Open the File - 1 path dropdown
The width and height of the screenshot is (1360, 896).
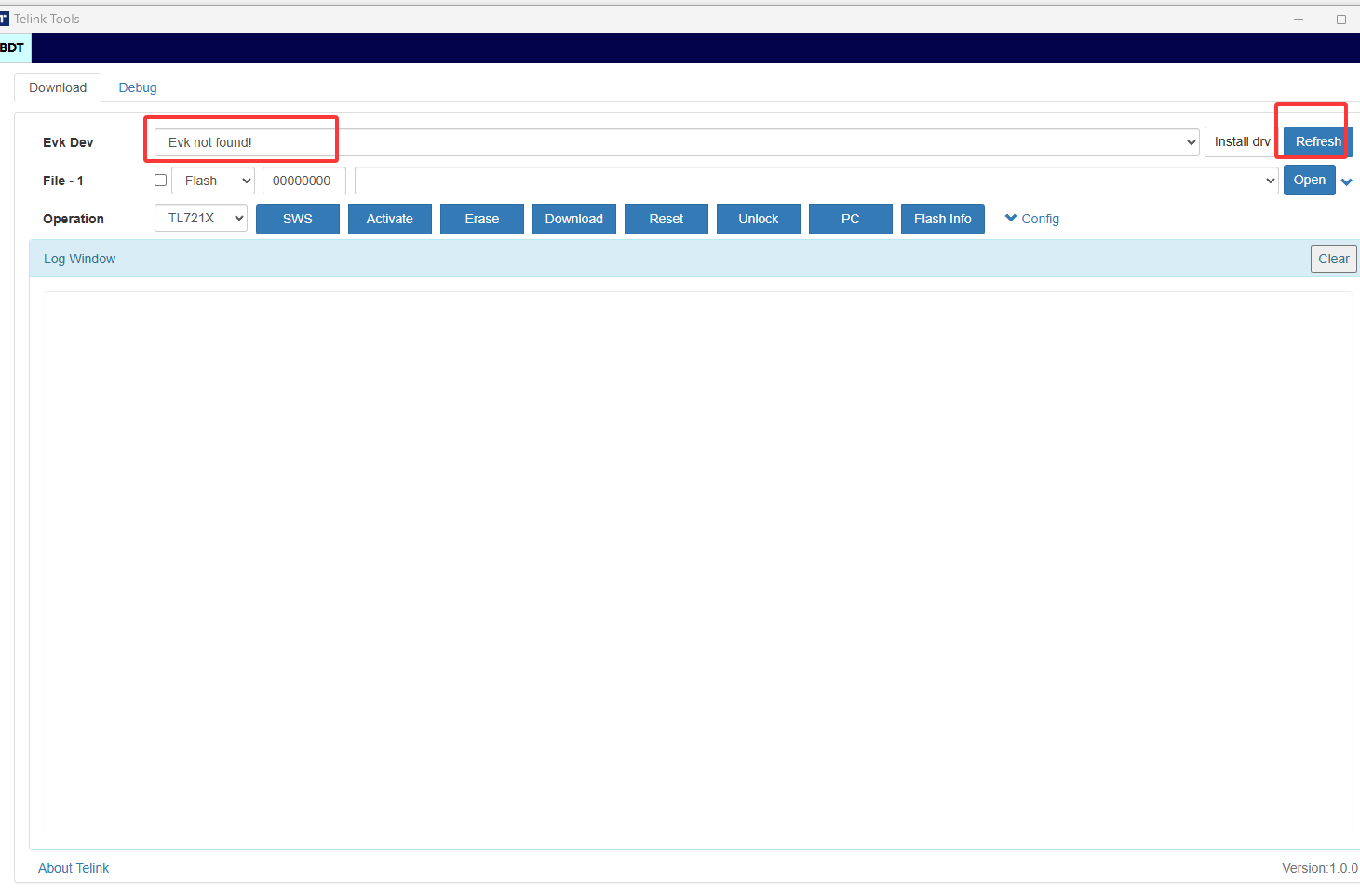[816, 181]
